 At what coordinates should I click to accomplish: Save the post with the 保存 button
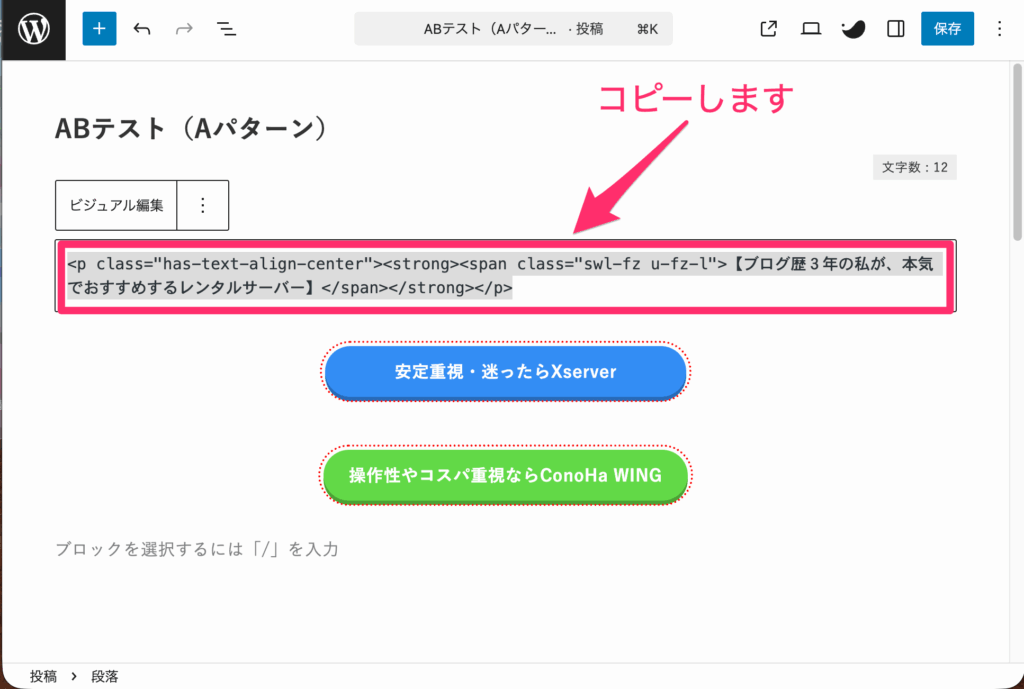tap(947, 28)
